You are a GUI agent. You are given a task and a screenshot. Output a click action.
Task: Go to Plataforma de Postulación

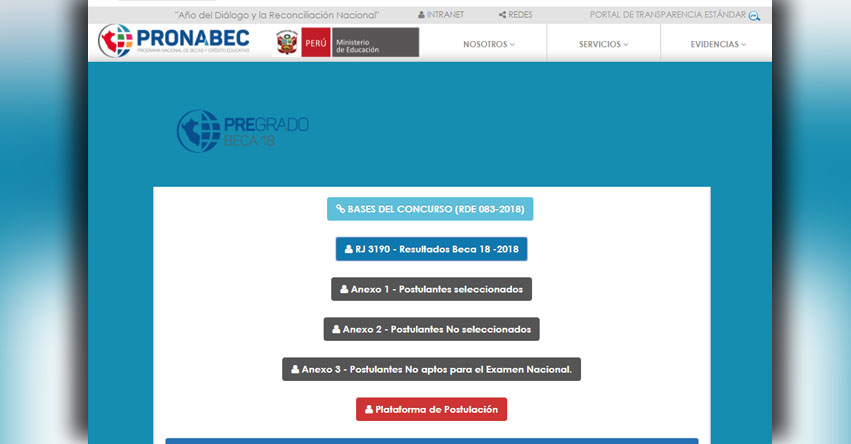431,409
